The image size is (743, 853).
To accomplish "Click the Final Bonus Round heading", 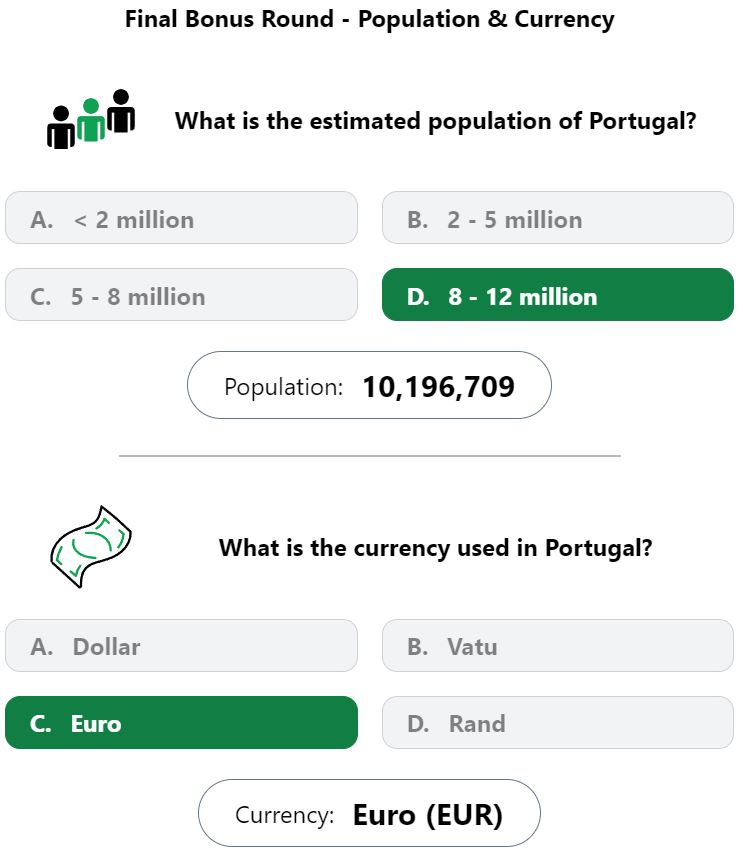I will 369,19.
